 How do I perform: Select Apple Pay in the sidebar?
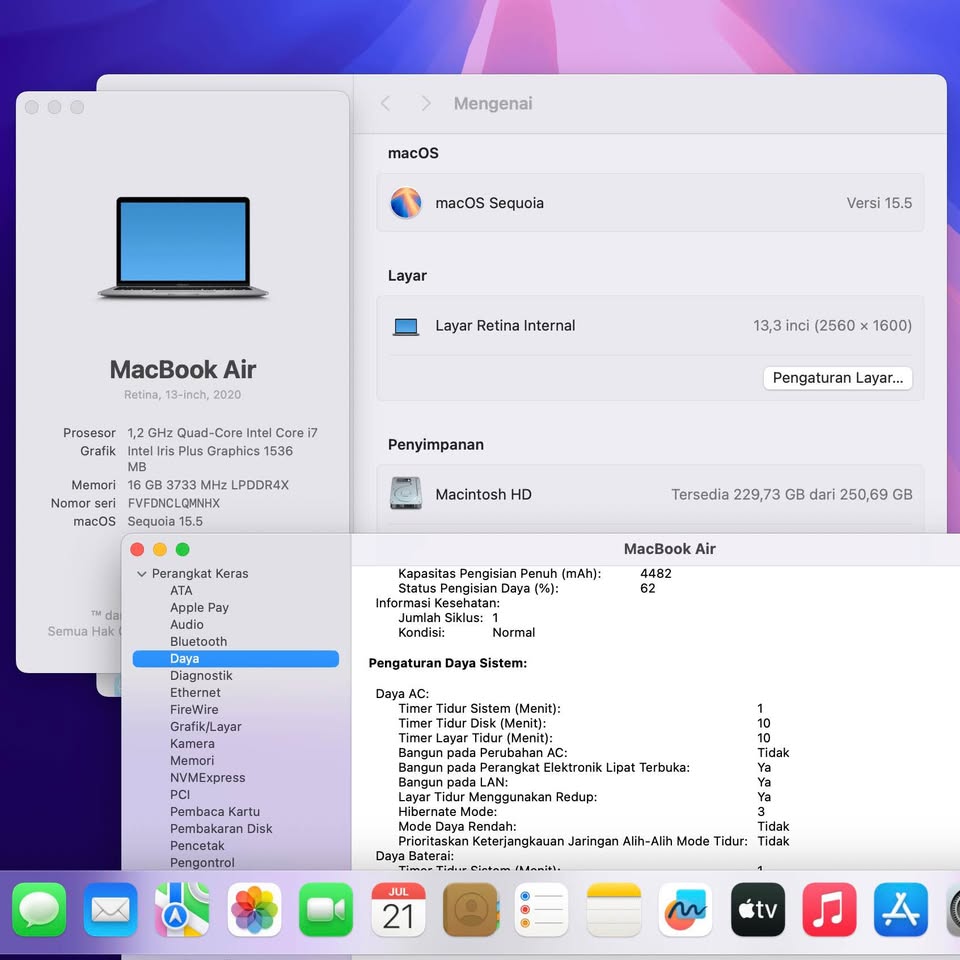click(x=200, y=607)
